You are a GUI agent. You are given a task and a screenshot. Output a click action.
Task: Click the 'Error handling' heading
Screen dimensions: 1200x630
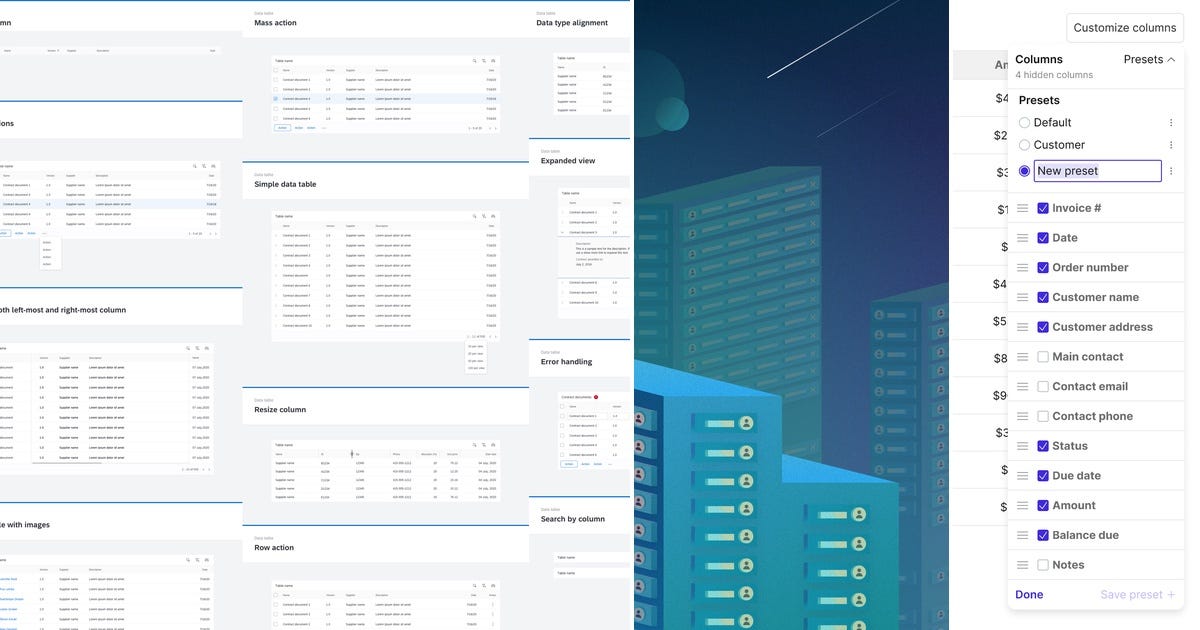coord(566,361)
